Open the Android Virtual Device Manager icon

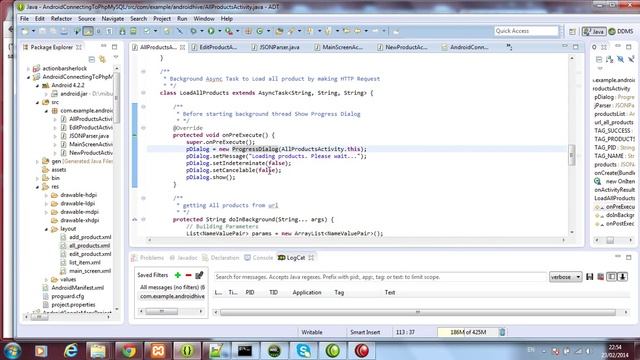point(133,31)
